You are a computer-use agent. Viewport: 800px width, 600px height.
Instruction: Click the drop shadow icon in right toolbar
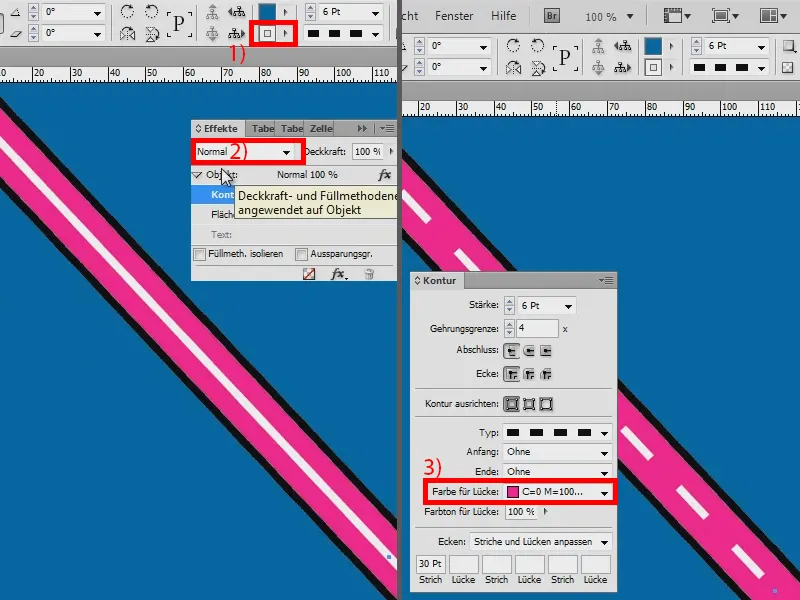pyautogui.click(x=789, y=46)
